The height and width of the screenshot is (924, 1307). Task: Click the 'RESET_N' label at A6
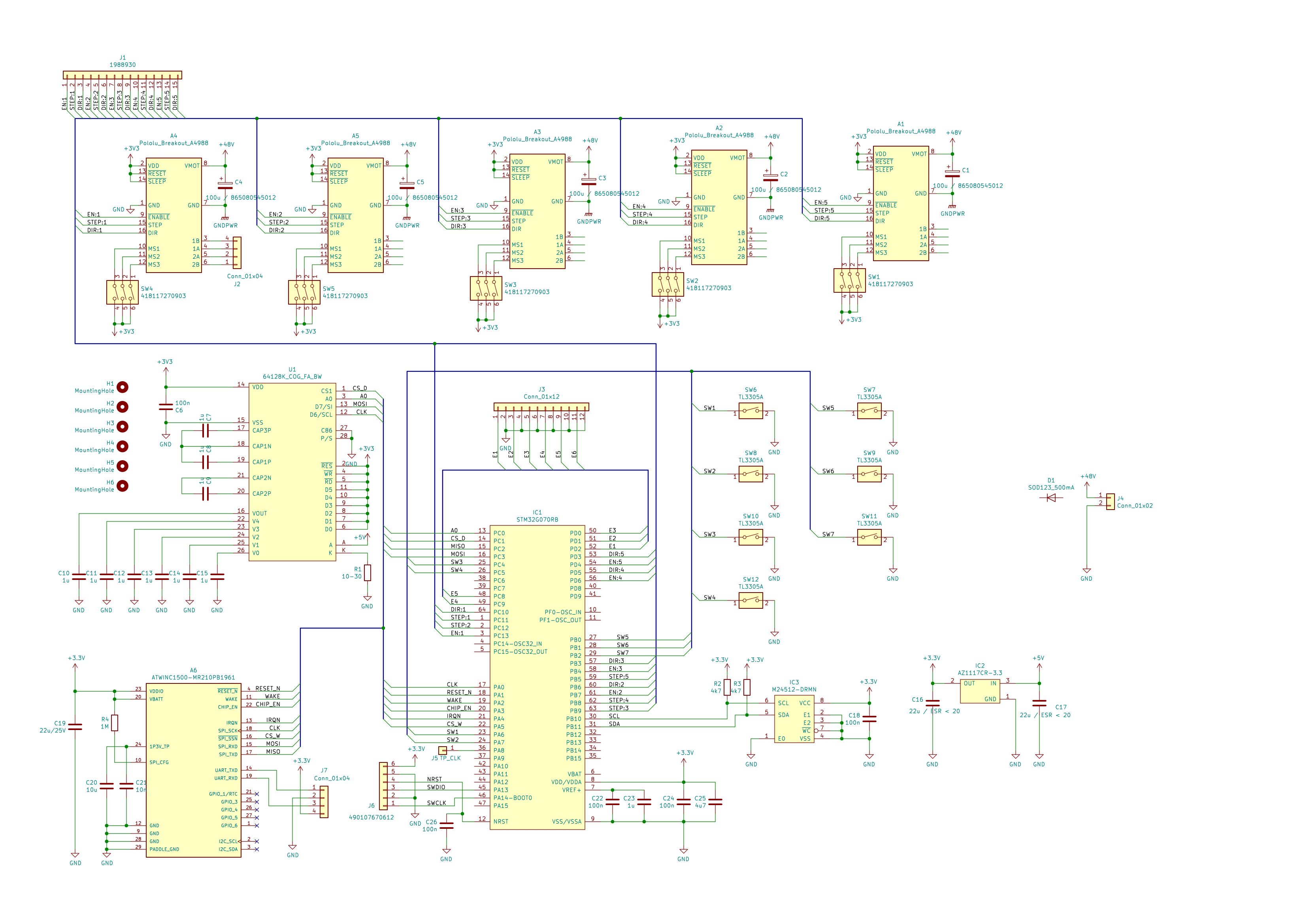(x=268, y=689)
